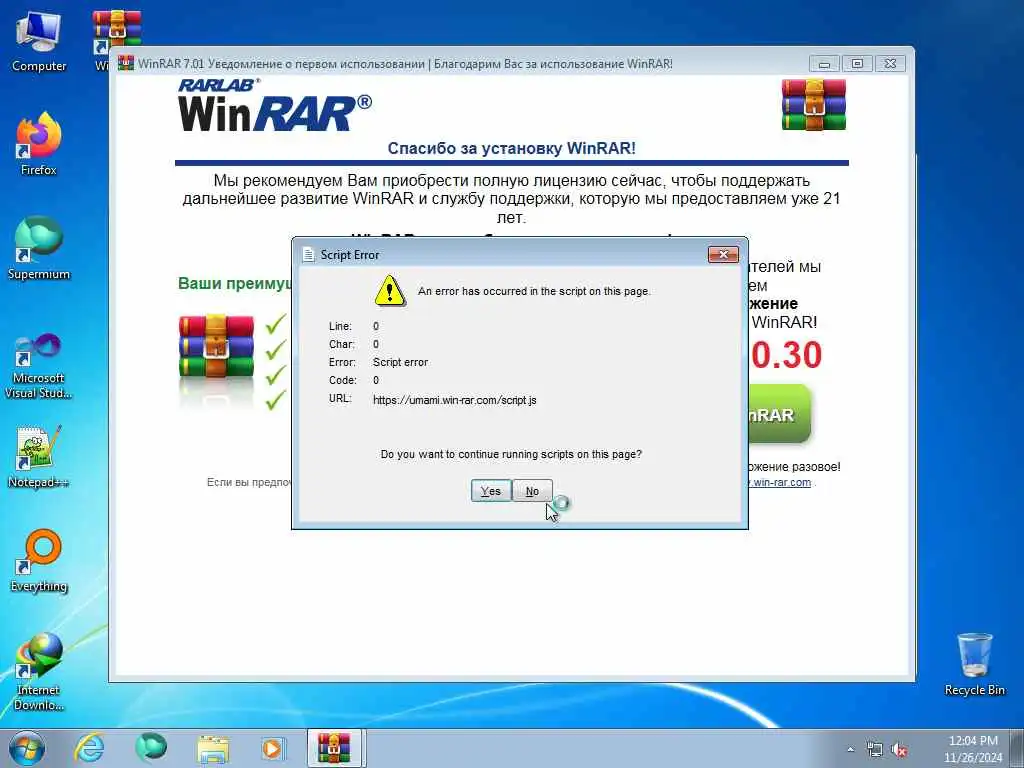Click the first green checkmark in the list

point(276,323)
